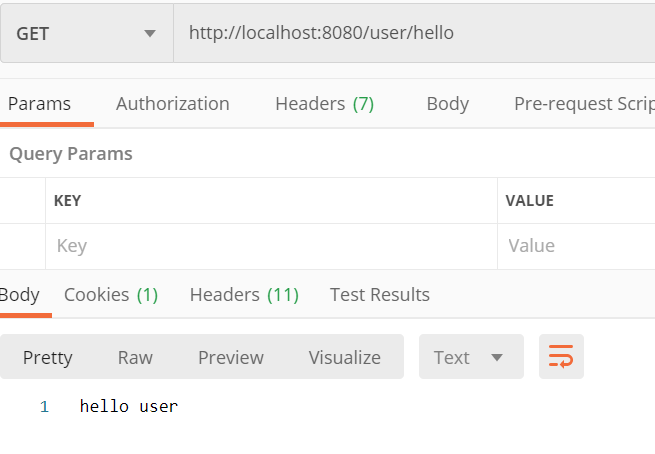
Task: Switch to Pretty response view
Action: point(48,357)
